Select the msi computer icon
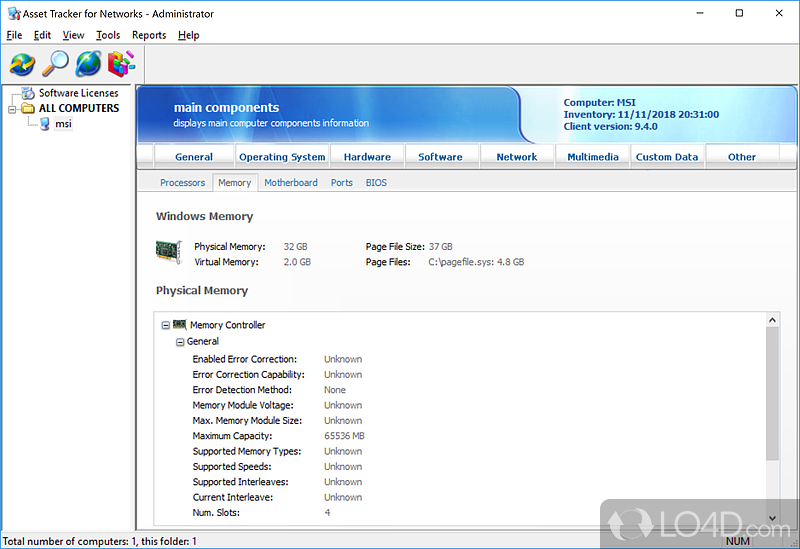 pos(45,124)
